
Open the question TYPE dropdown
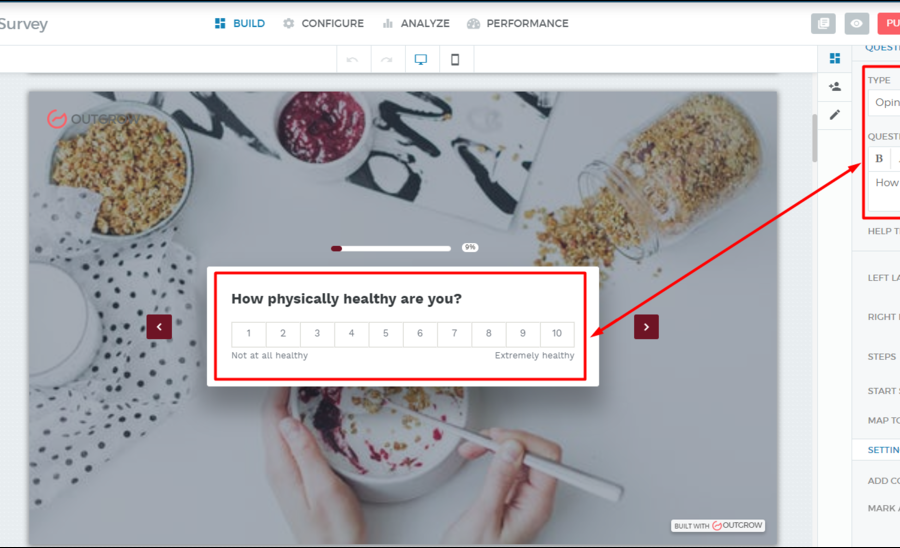click(884, 103)
